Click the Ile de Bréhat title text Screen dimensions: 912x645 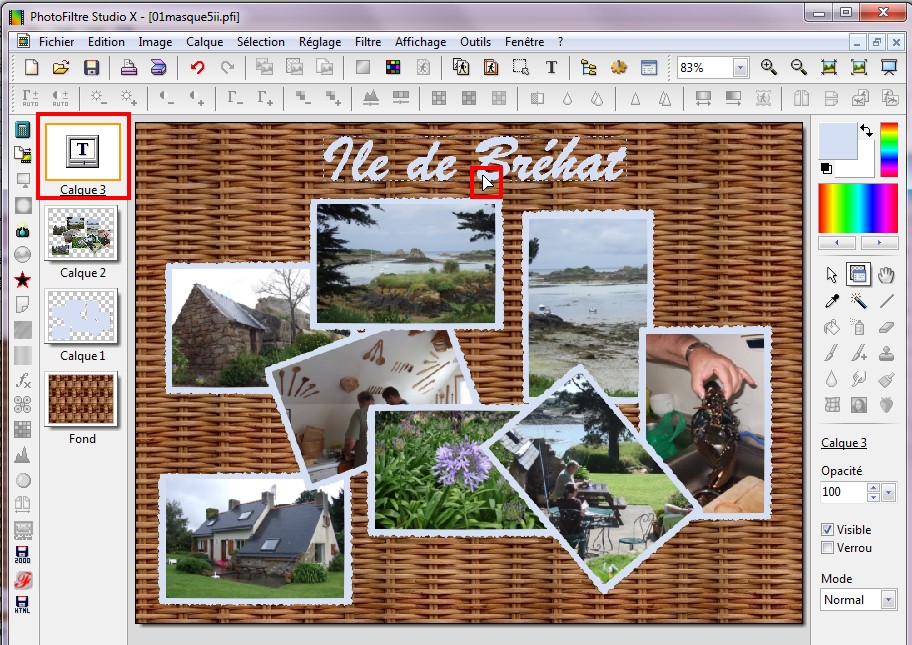point(475,159)
